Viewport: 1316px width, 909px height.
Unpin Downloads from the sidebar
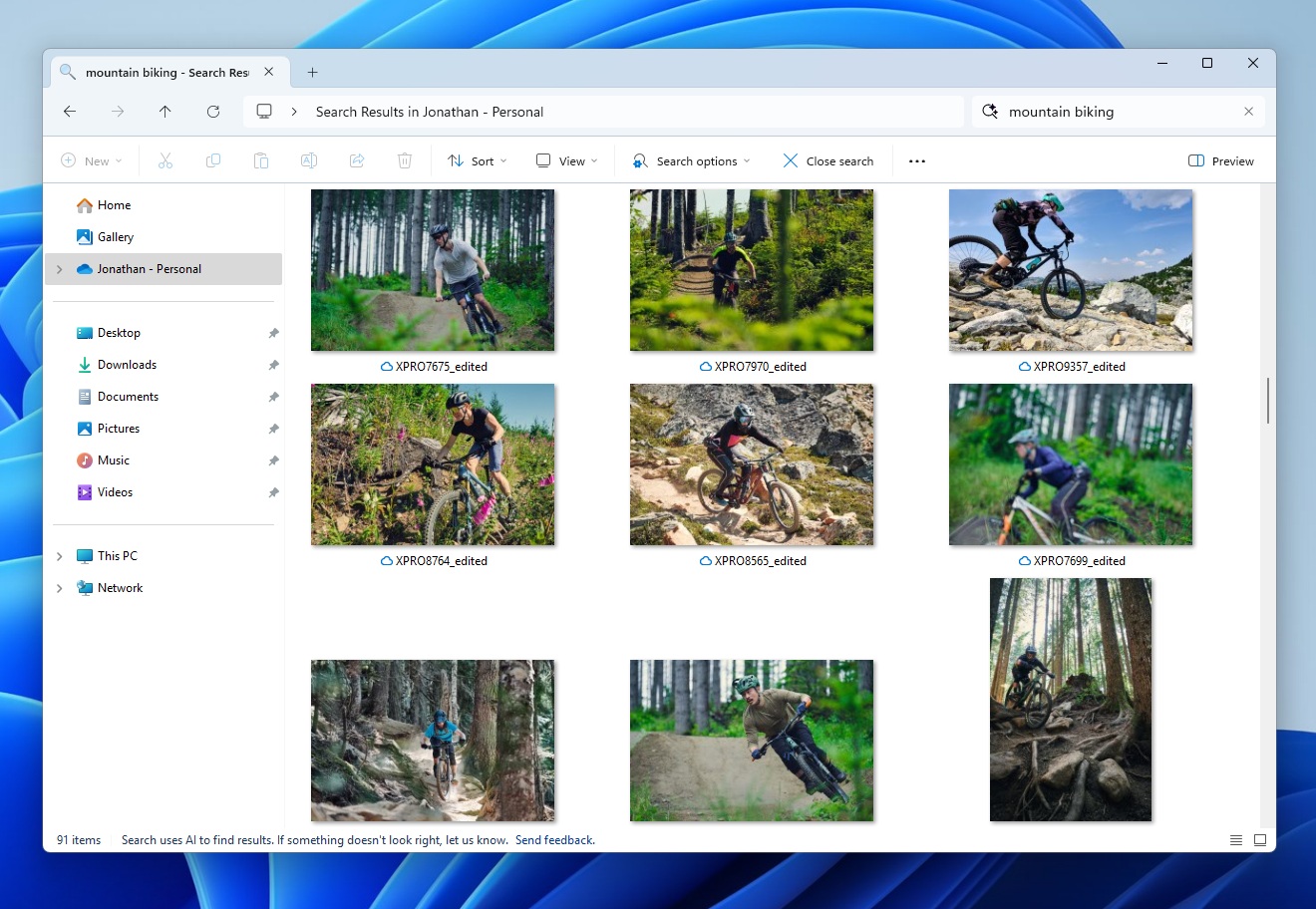point(273,364)
